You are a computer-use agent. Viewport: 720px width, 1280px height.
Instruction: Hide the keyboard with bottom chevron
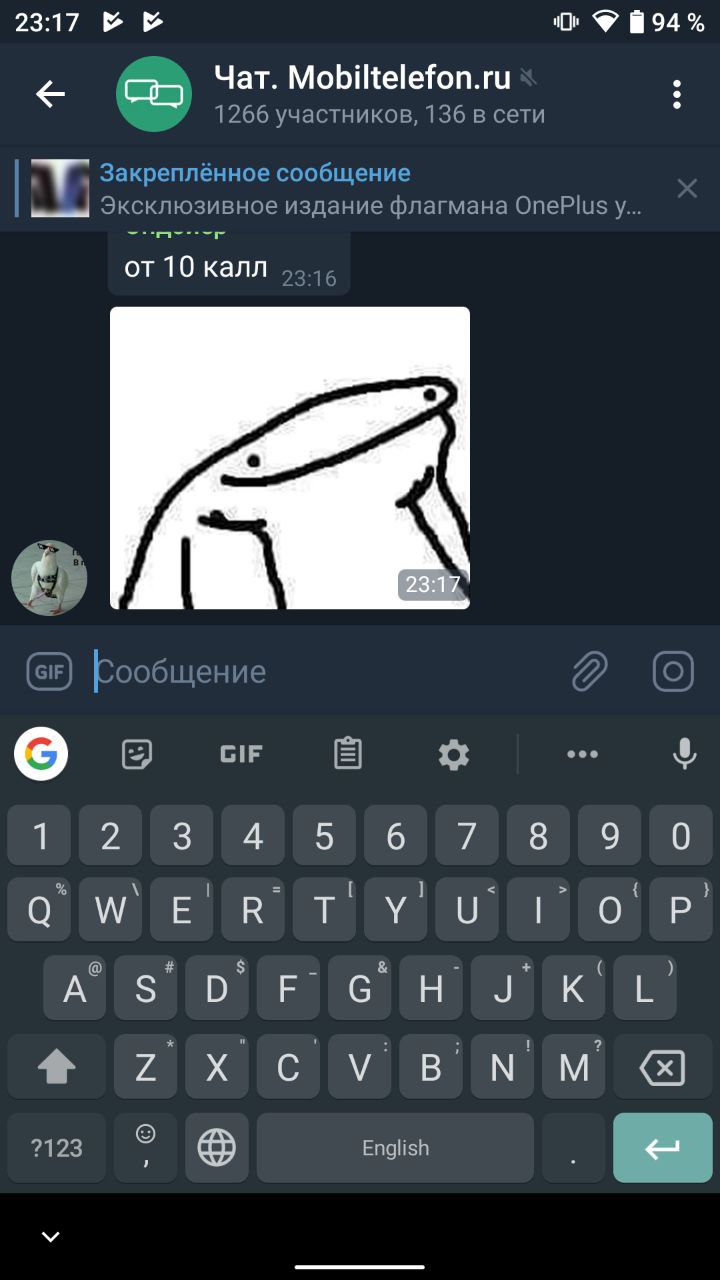point(50,1237)
